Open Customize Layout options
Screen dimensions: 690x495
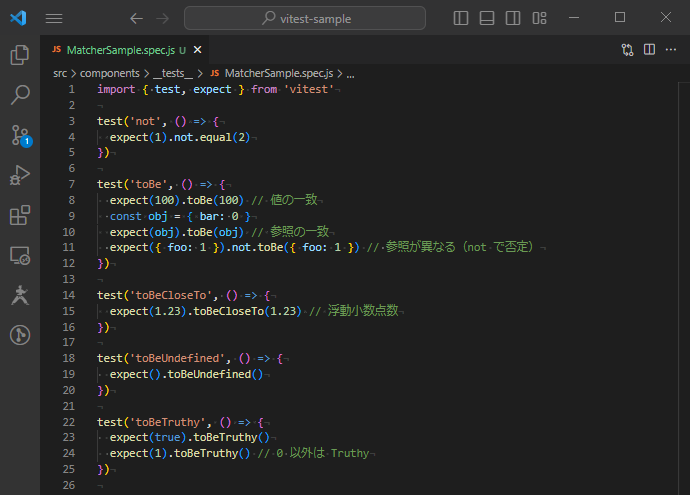(x=539, y=18)
